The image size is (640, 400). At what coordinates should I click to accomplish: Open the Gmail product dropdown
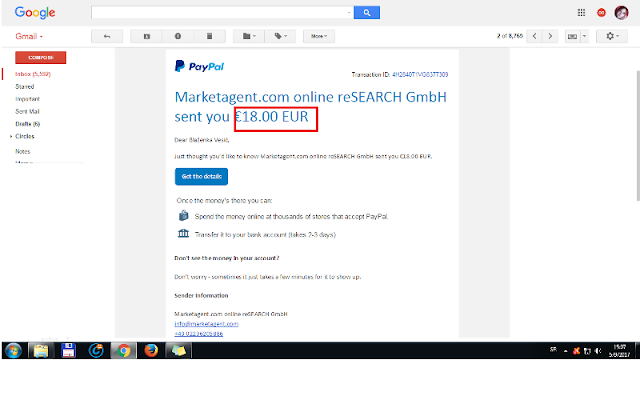[x=29, y=36]
